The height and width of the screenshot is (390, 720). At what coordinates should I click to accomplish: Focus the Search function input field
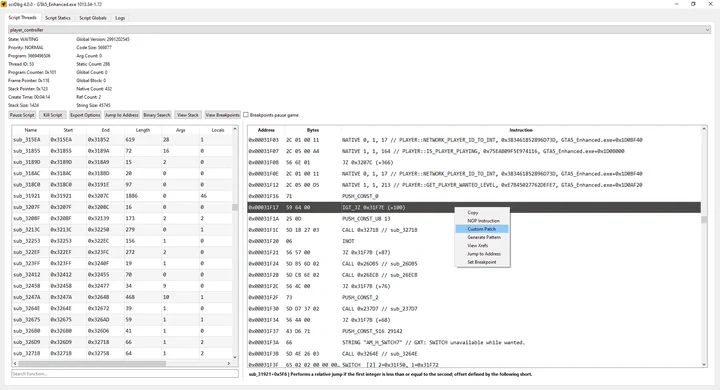125,374
